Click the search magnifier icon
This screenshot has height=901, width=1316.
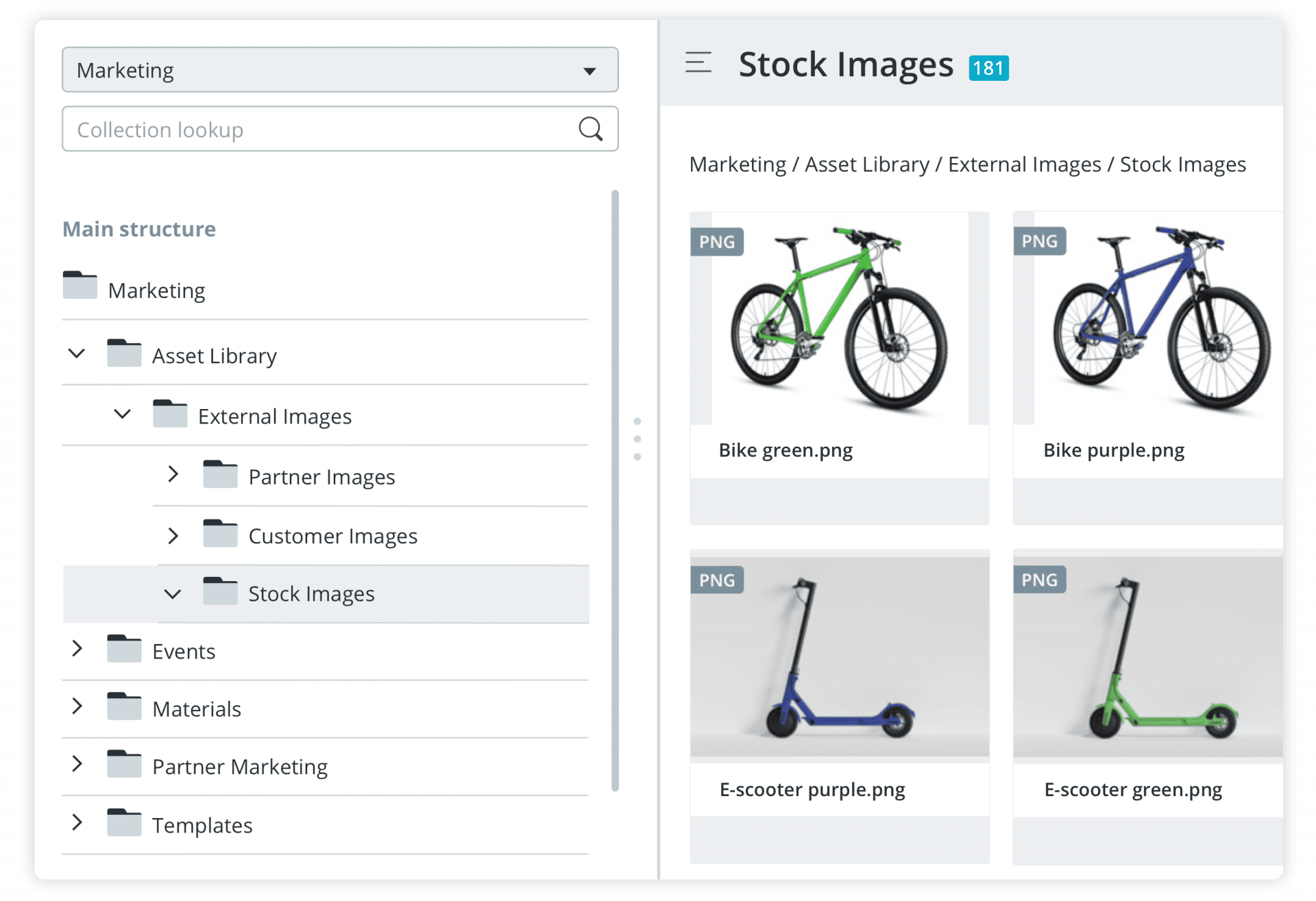coord(590,129)
